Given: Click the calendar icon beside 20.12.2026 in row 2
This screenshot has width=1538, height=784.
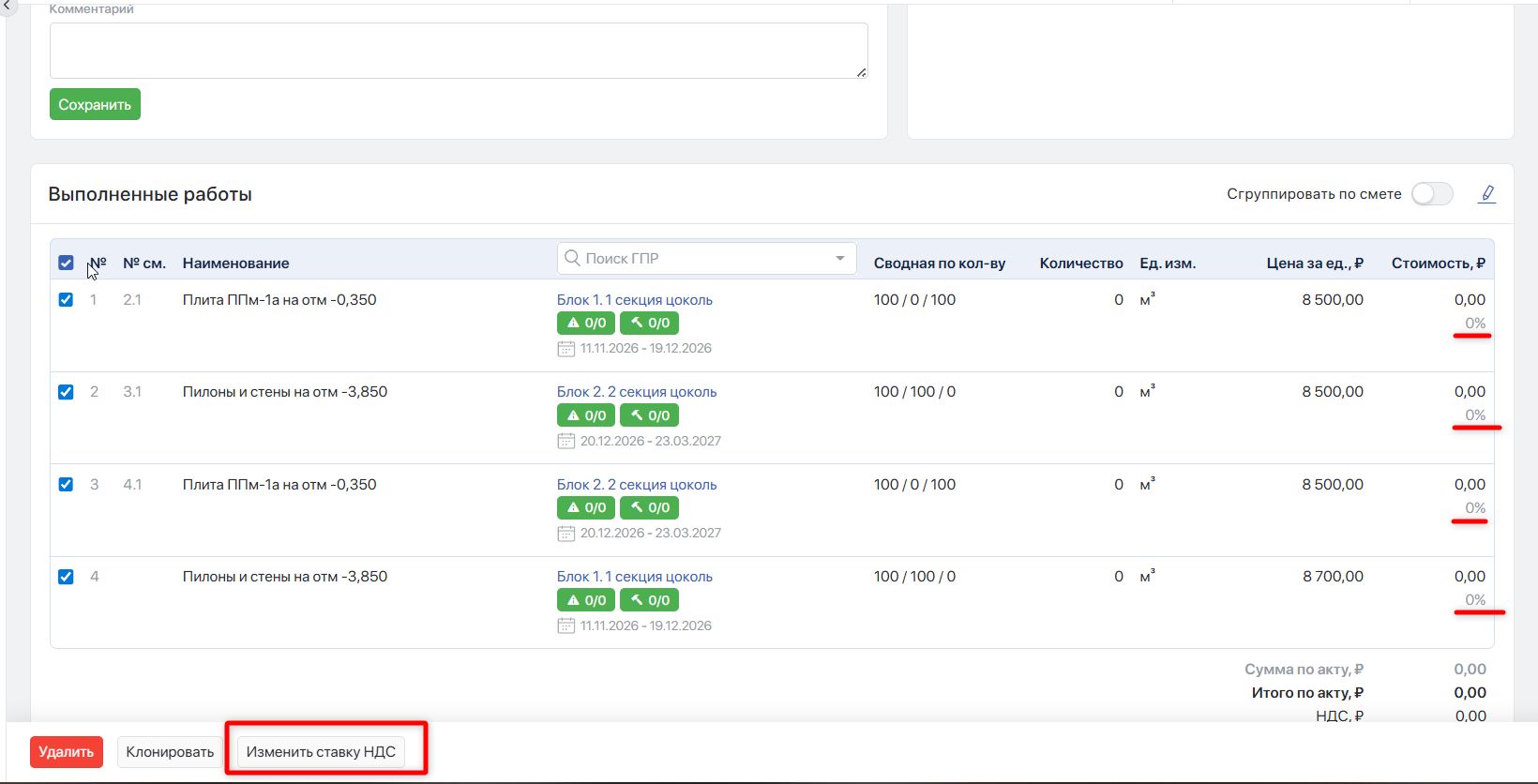Looking at the screenshot, I should pyautogui.click(x=565, y=441).
